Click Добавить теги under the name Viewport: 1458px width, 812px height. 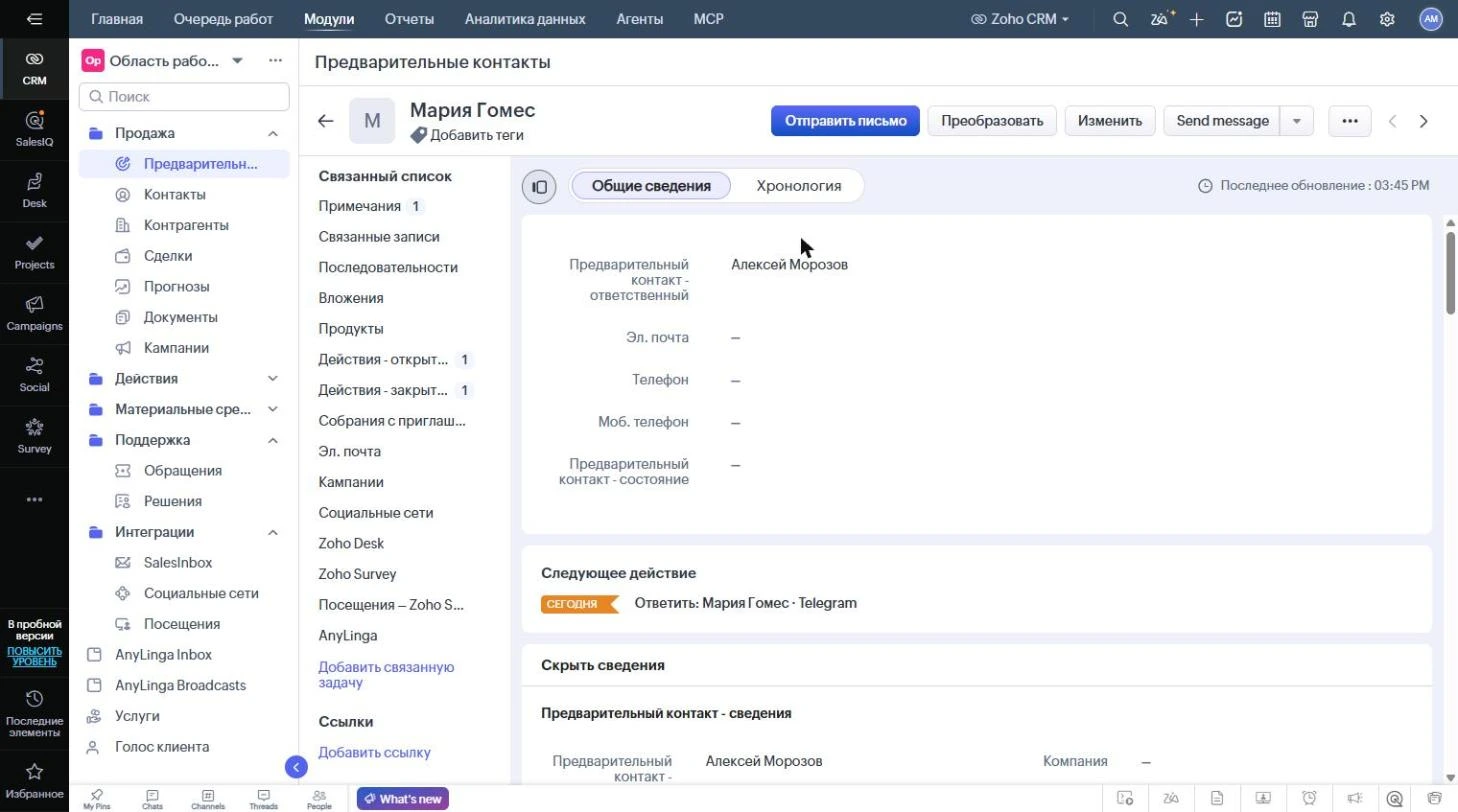[467, 135]
